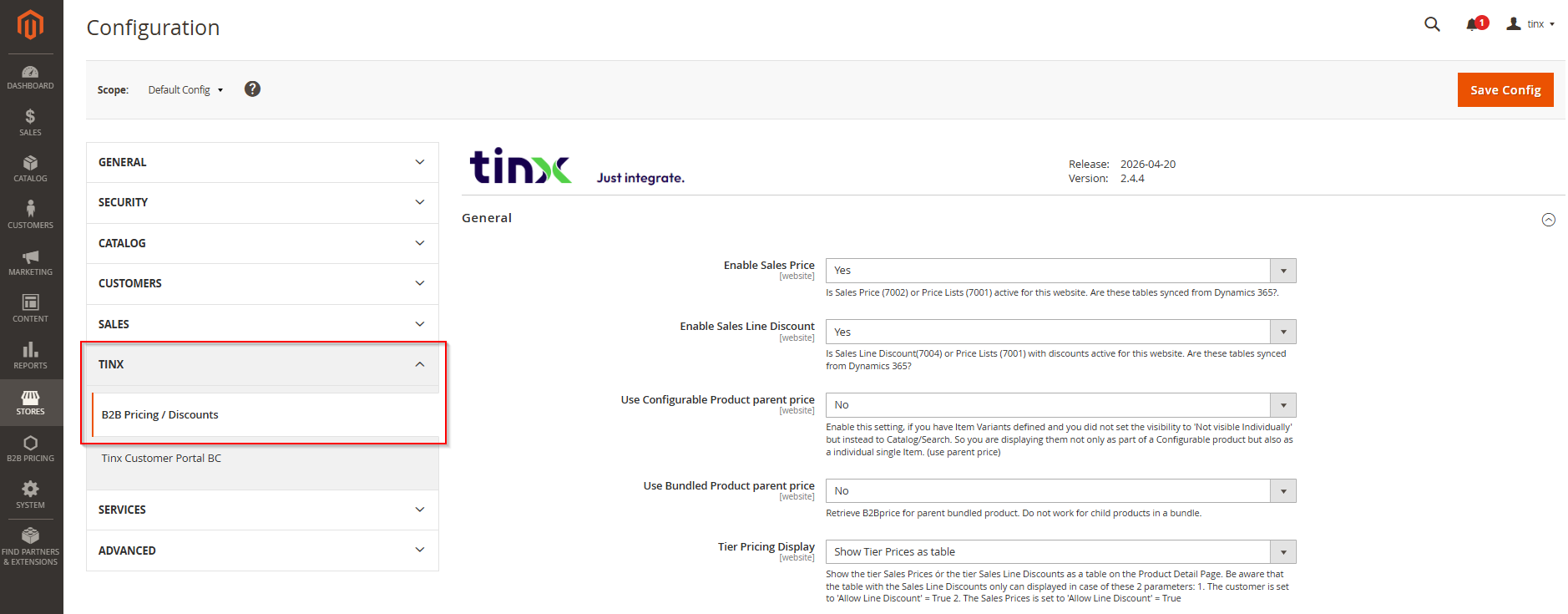This screenshot has width=1568, height=614.
Task: Expand the ADVANCED config tab
Action: [x=262, y=551]
